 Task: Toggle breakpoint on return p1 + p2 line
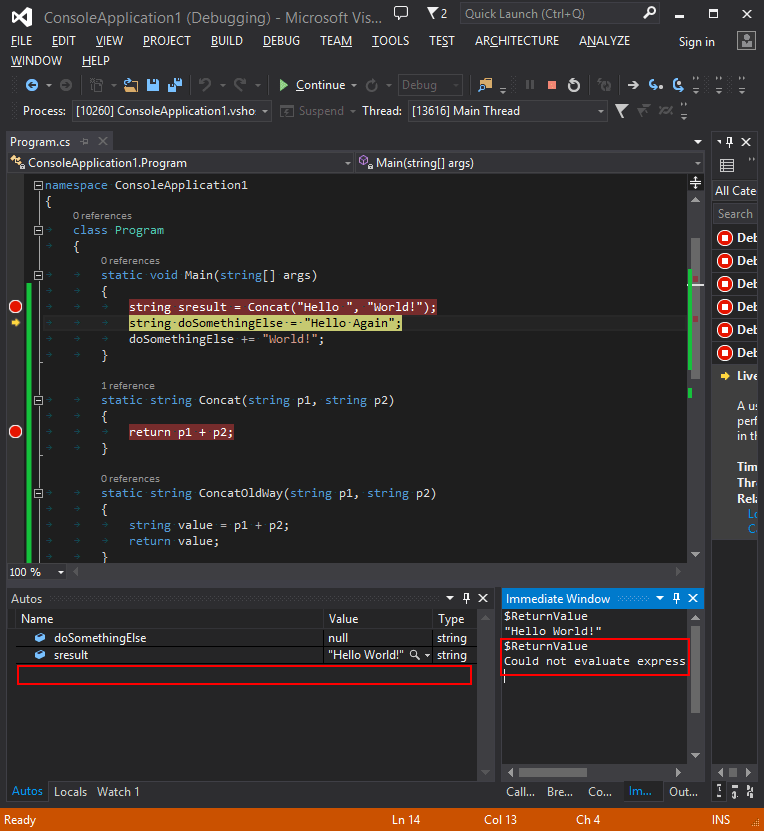click(15, 431)
